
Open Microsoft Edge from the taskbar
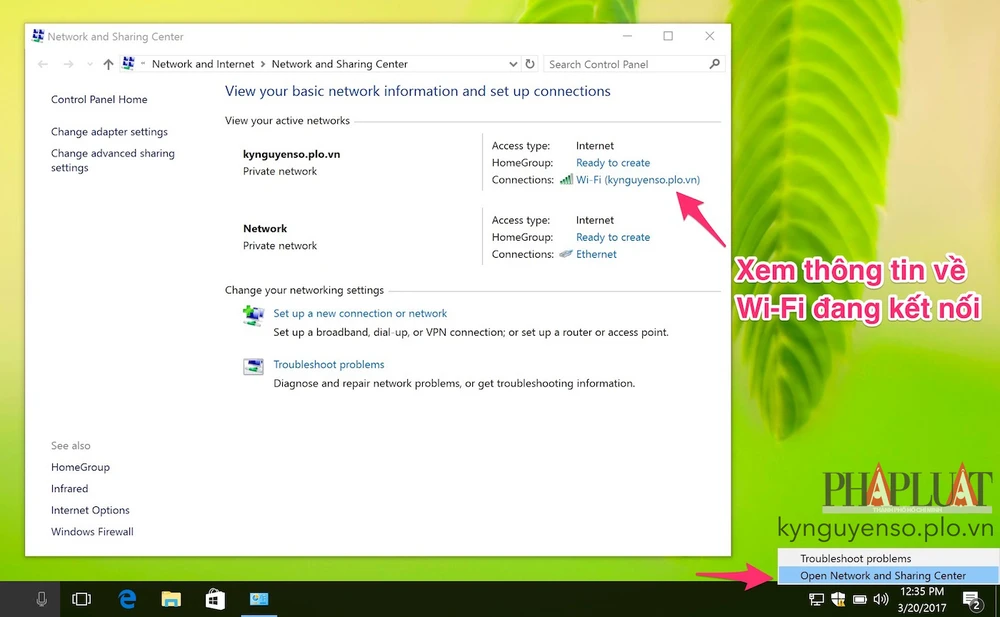point(127,599)
